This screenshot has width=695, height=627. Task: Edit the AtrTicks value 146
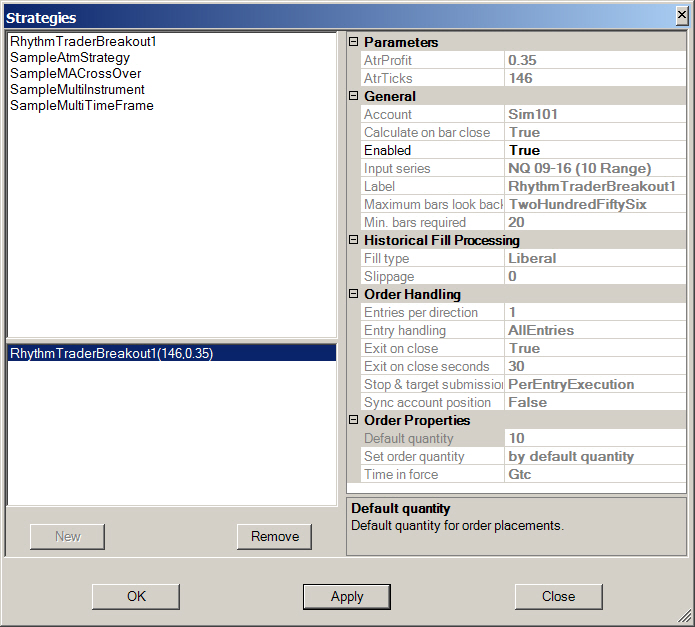coord(595,78)
